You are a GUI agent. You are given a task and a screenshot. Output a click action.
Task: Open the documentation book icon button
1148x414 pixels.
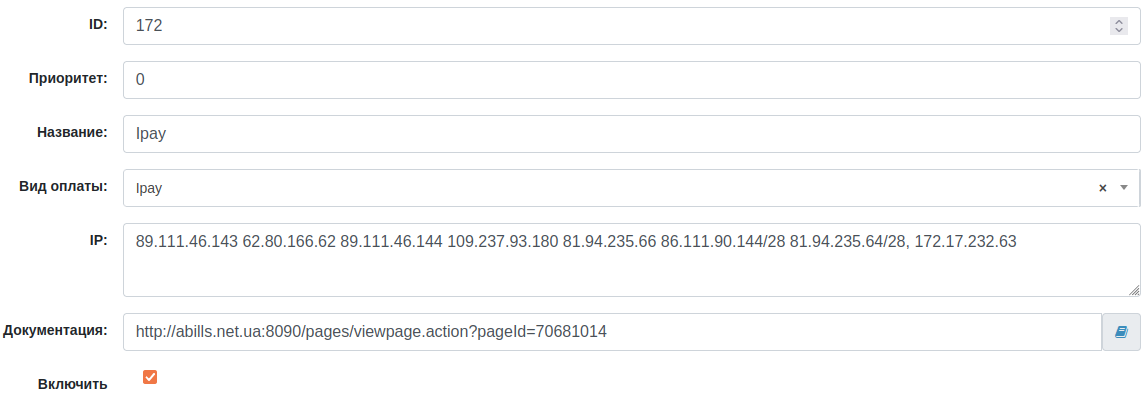pos(1121,331)
